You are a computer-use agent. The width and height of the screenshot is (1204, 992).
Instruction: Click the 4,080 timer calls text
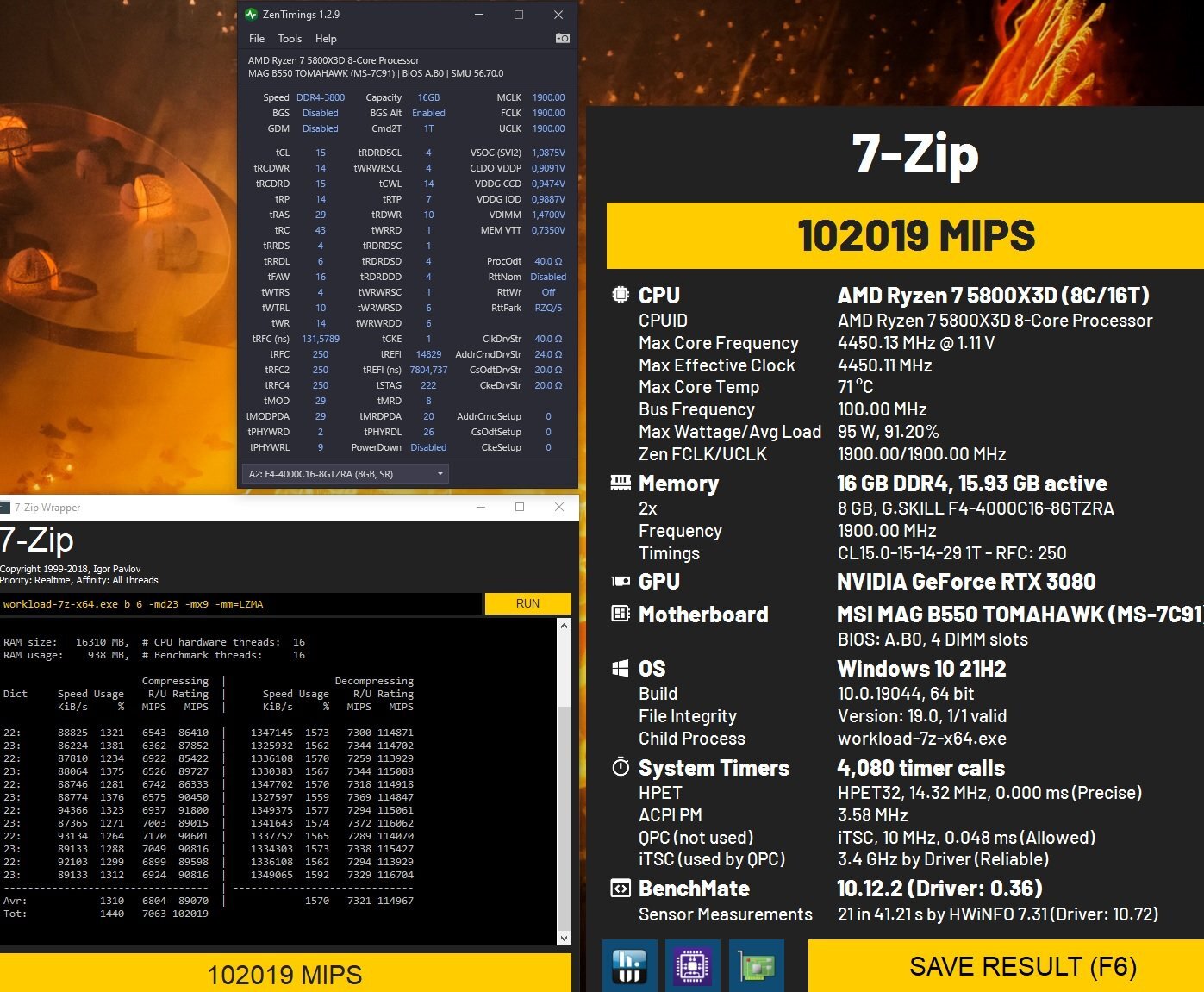[x=920, y=767]
